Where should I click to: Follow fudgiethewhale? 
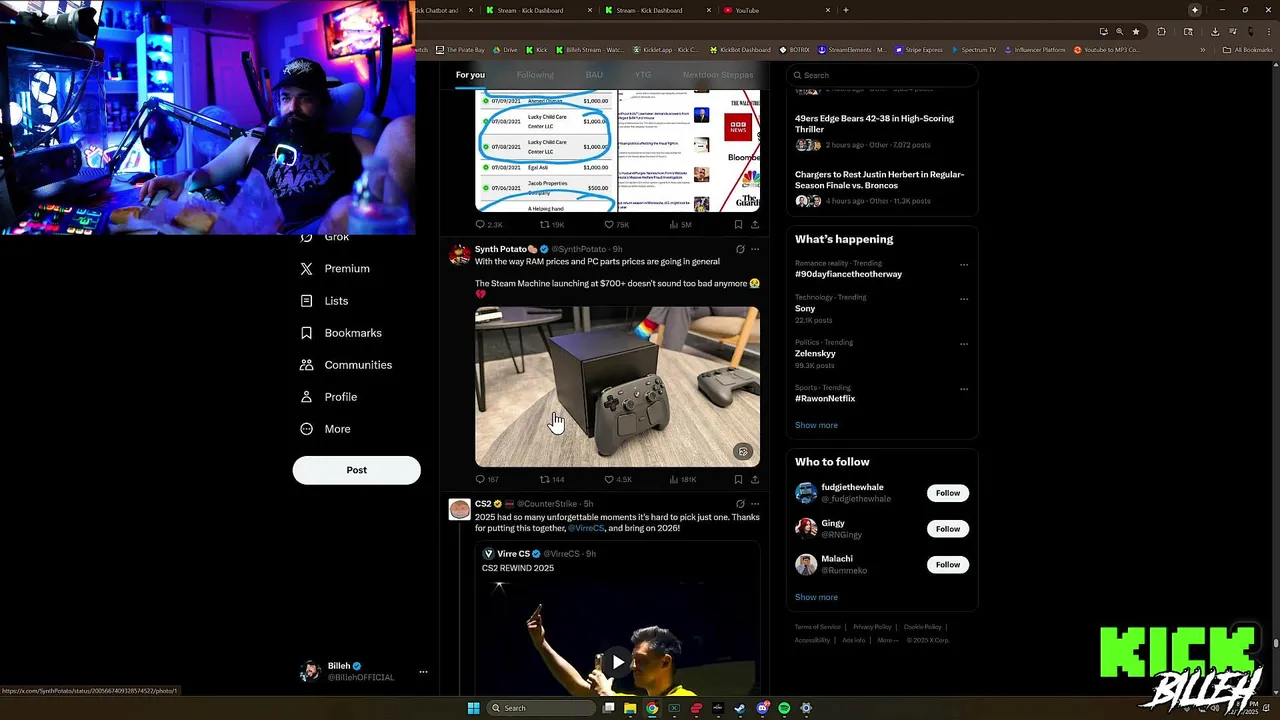pyautogui.click(x=948, y=493)
